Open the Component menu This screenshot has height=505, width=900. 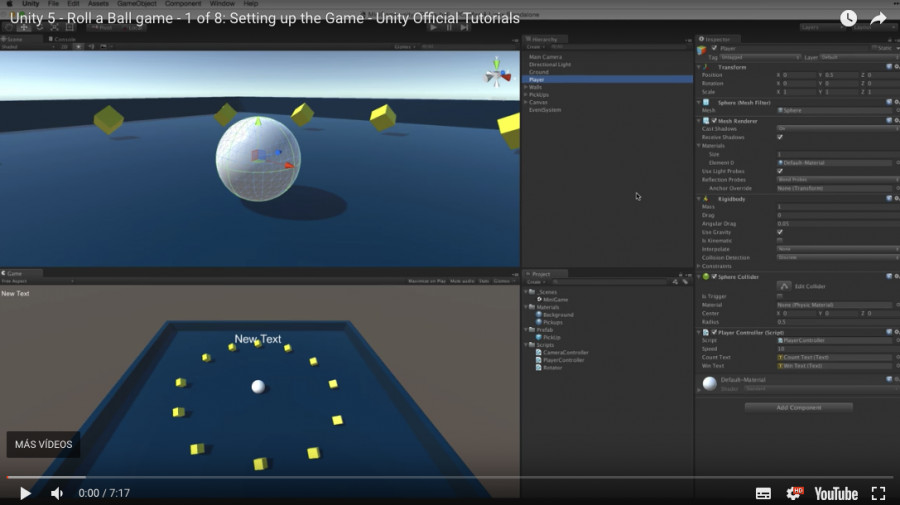(183, 3)
